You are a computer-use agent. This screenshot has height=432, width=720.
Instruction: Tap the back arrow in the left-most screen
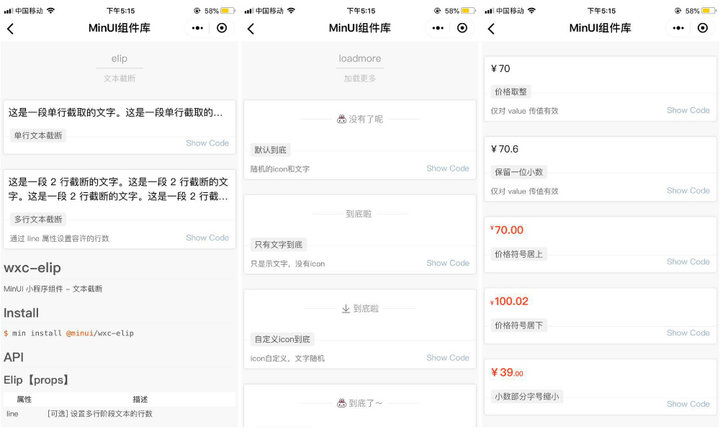coord(11,28)
